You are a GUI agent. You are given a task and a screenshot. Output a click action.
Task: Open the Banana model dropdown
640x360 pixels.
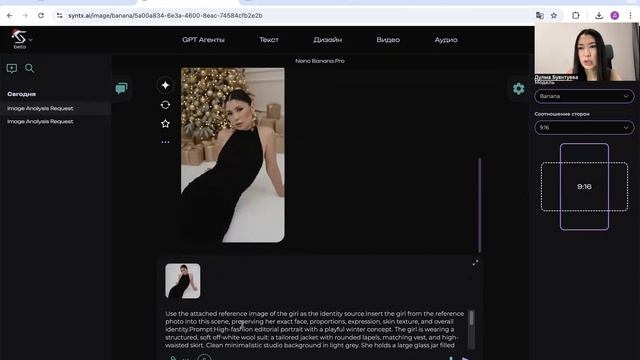tap(584, 96)
